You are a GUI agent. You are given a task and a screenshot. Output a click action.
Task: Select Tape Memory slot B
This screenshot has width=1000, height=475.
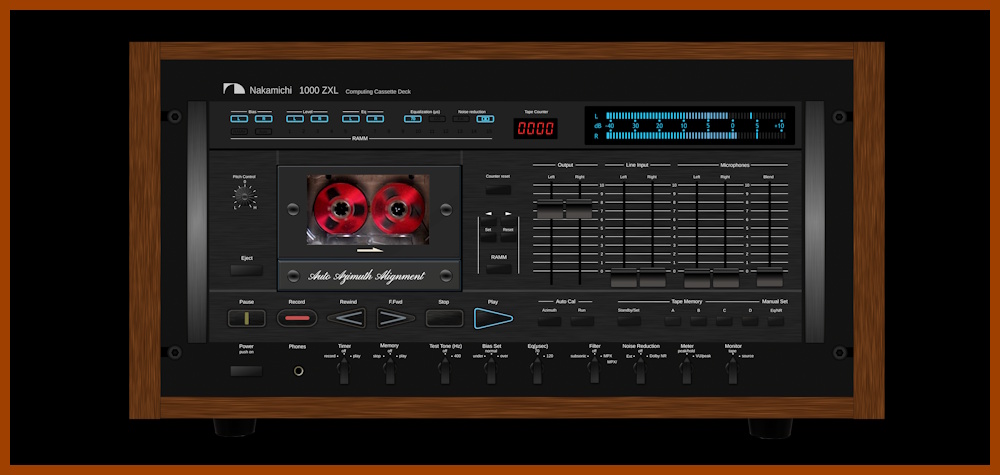[698, 321]
